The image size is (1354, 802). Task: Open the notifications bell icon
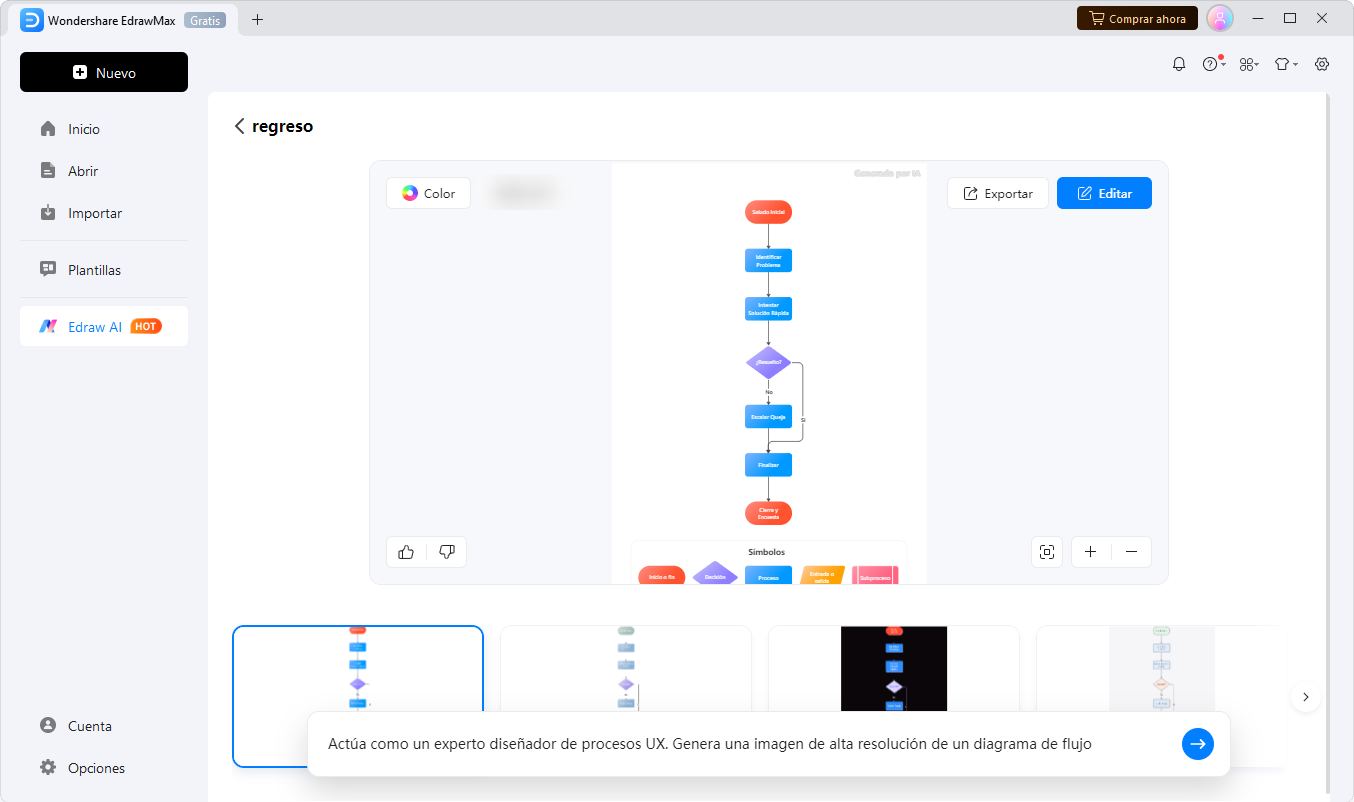click(1178, 63)
